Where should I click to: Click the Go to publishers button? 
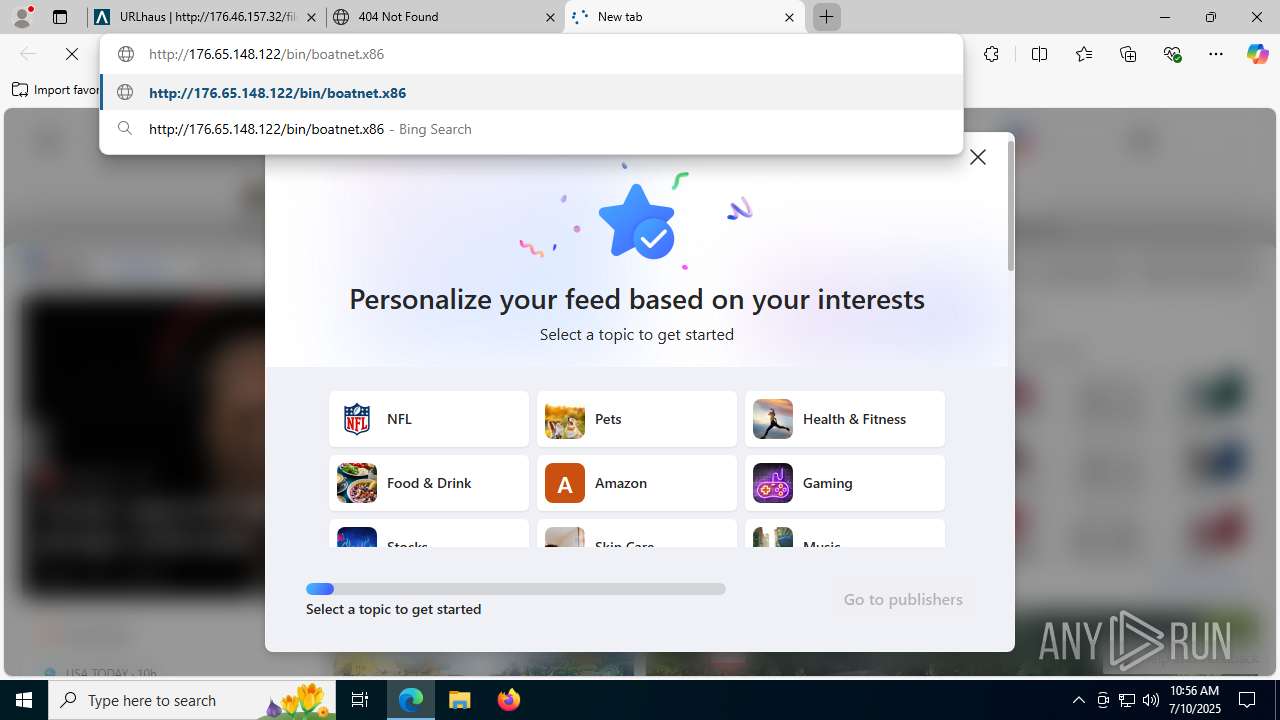click(903, 599)
